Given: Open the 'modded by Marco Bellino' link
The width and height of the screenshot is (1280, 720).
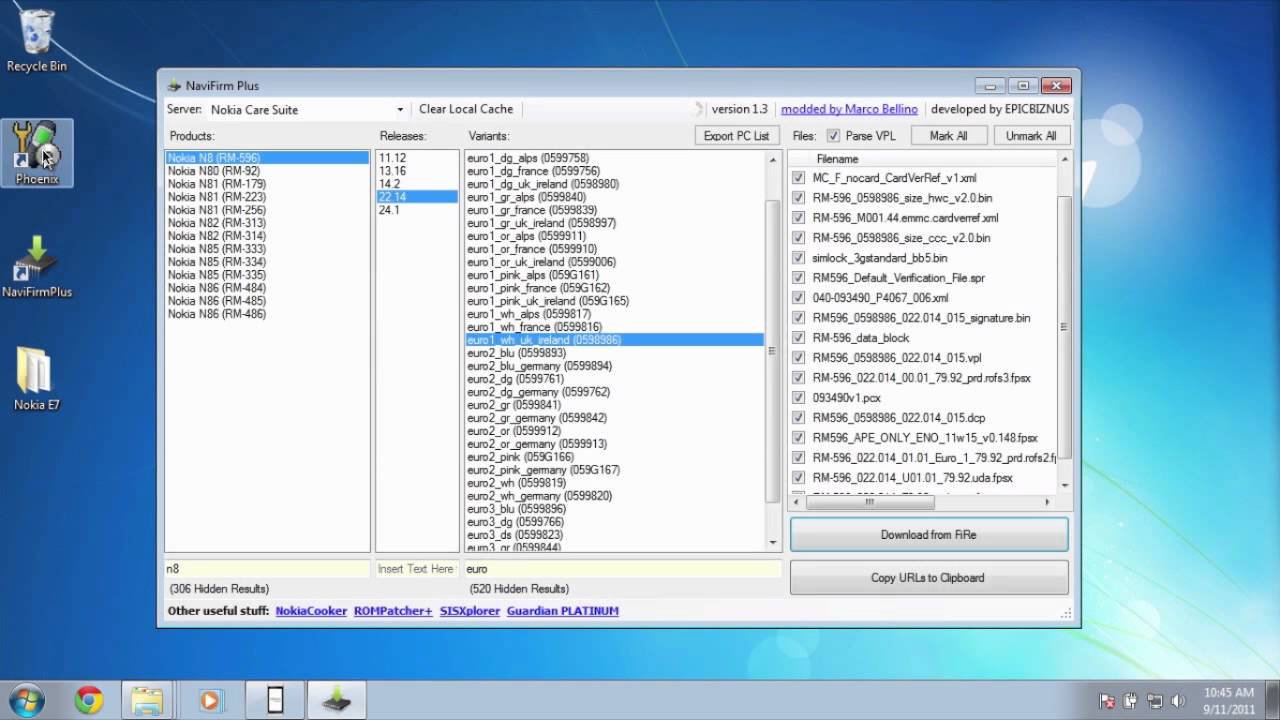Looking at the screenshot, I should pyautogui.click(x=849, y=109).
